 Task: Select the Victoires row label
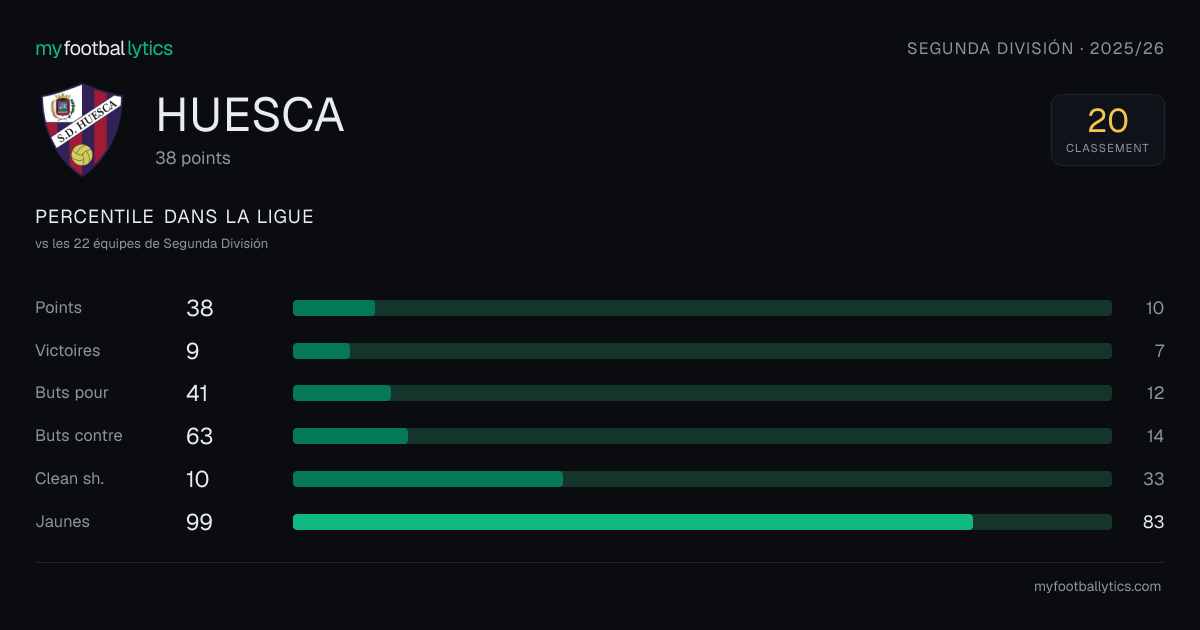click(x=67, y=351)
